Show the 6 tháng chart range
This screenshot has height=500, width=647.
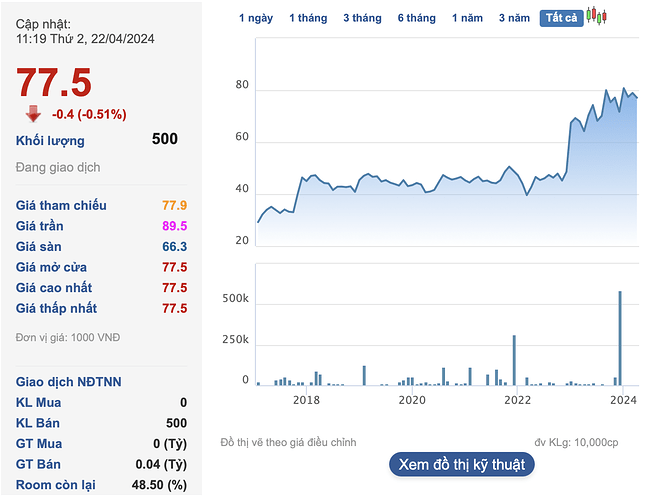pyautogui.click(x=417, y=18)
